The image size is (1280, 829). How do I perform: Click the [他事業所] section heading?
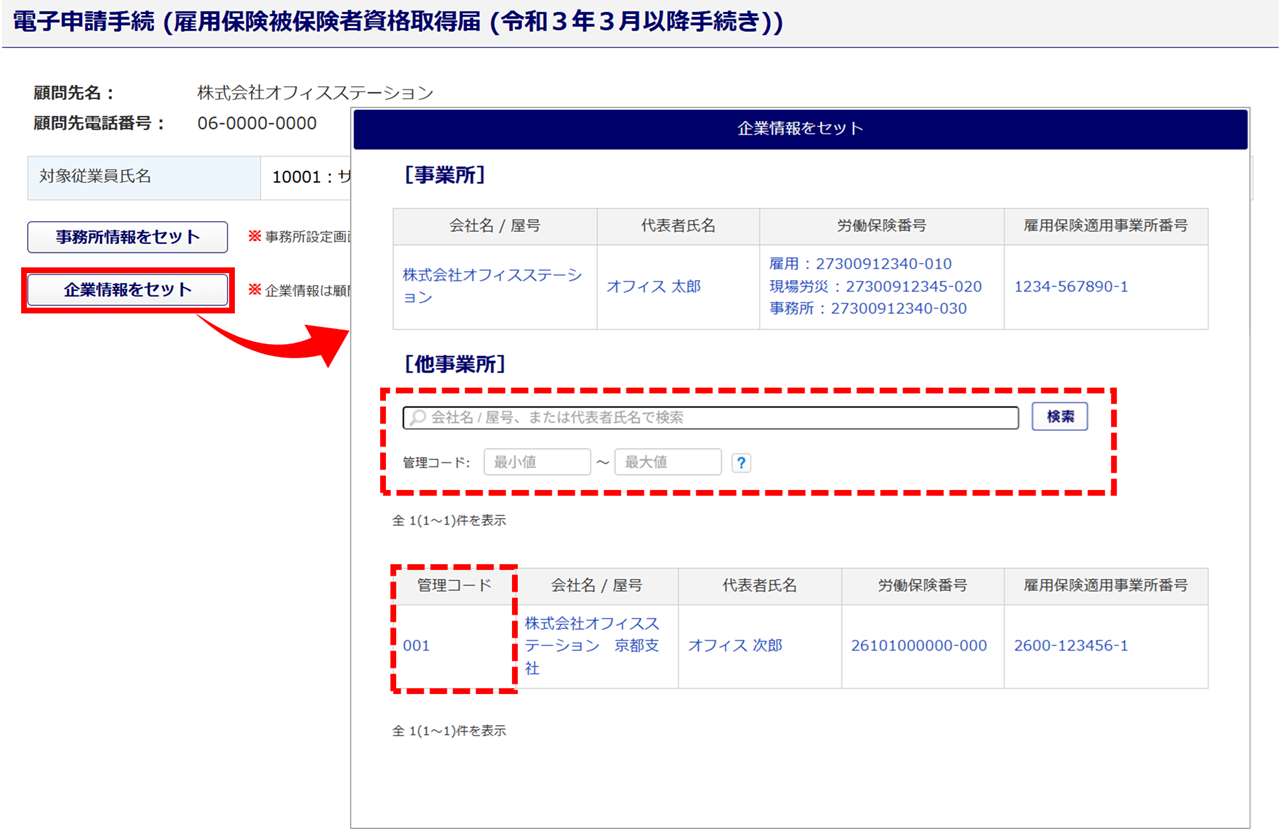pos(454,364)
